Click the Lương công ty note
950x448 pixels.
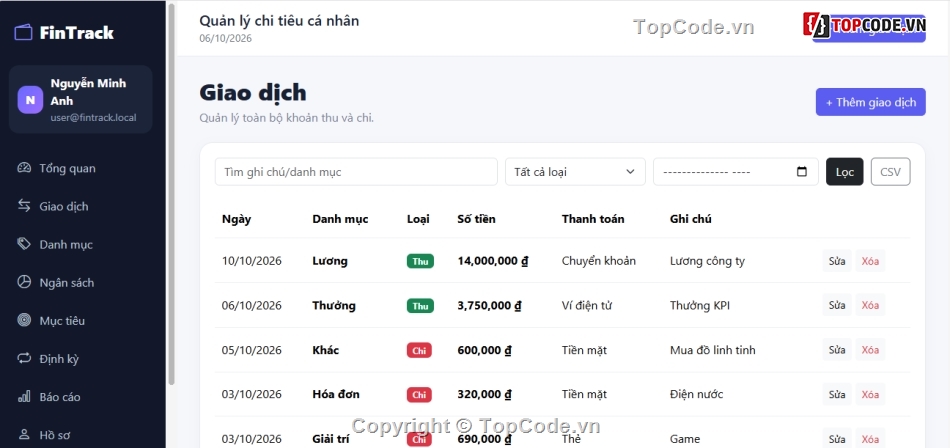707,261
